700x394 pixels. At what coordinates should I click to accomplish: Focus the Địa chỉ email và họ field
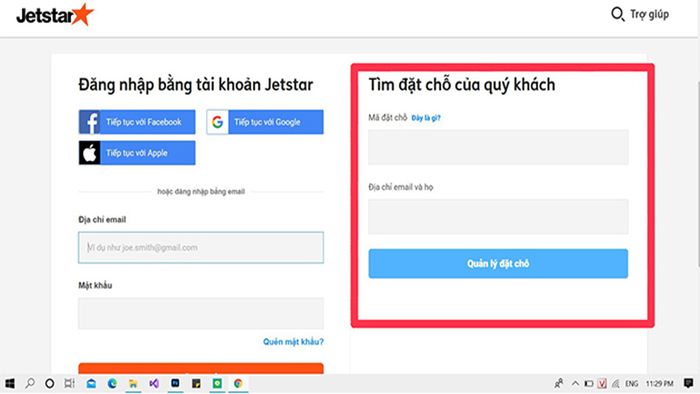click(498, 217)
